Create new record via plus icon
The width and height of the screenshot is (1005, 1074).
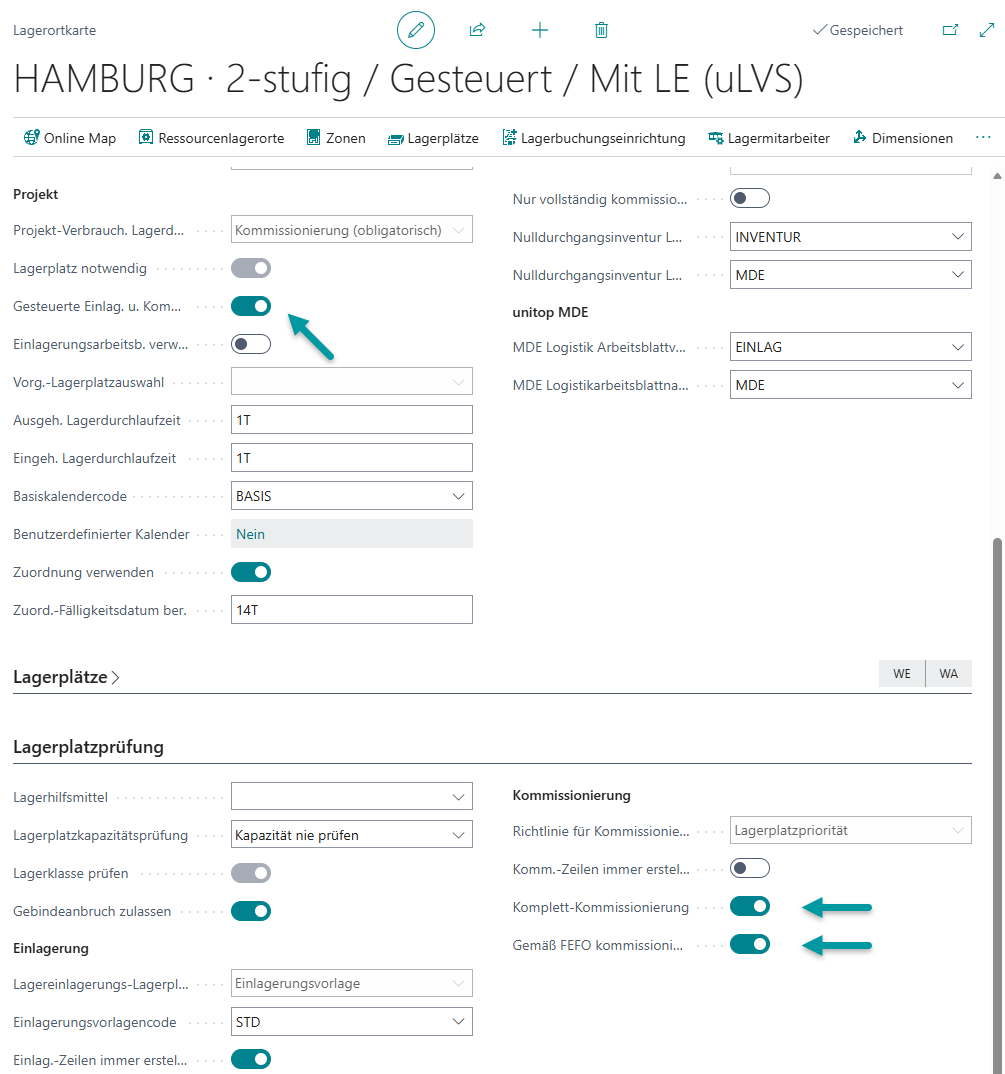(x=539, y=30)
